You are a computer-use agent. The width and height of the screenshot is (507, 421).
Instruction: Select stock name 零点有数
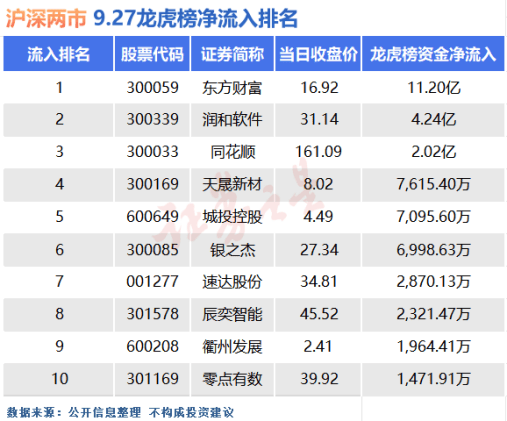coord(232,379)
